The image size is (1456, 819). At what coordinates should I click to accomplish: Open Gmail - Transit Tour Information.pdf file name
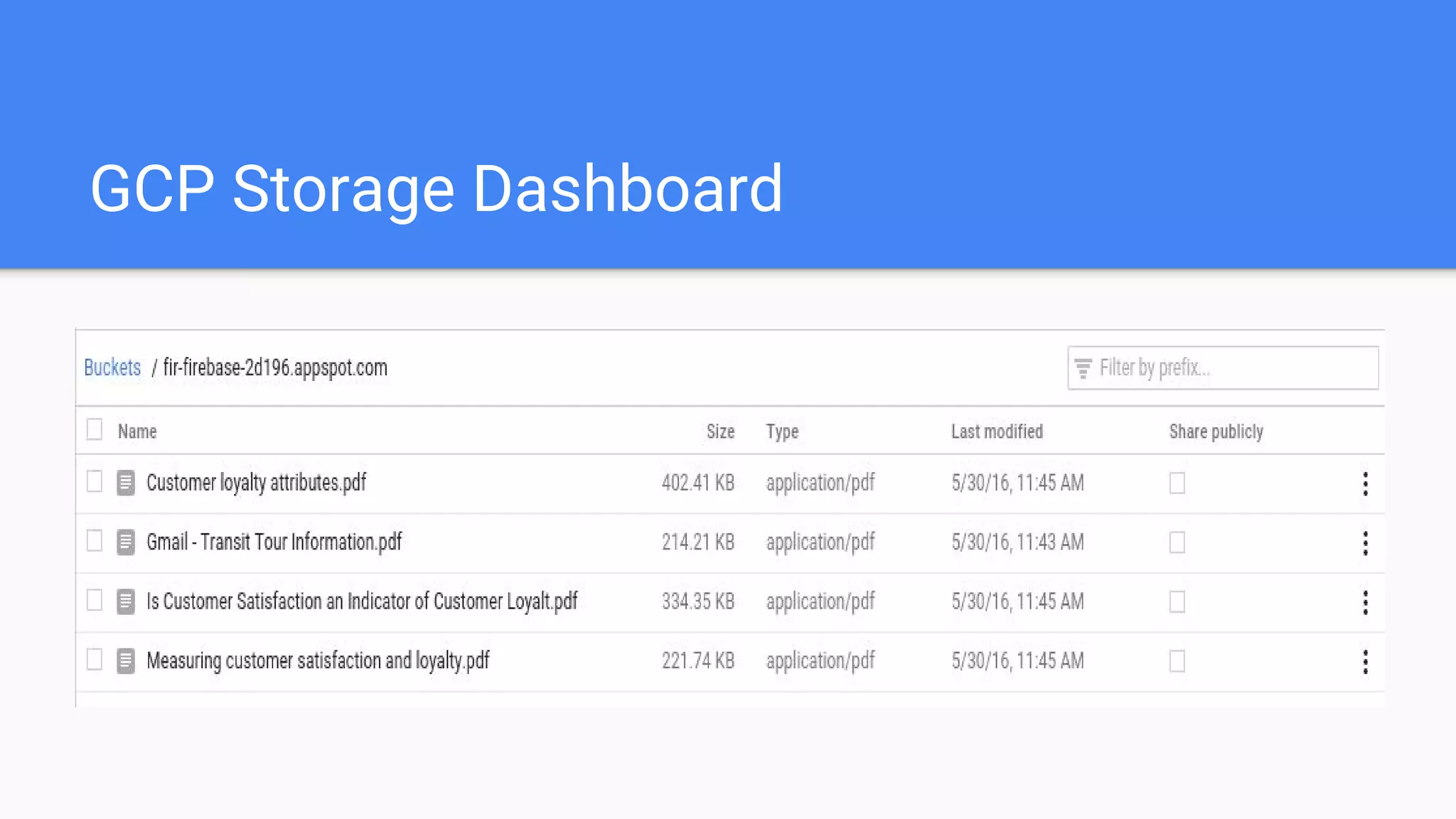pyautogui.click(x=274, y=542)
